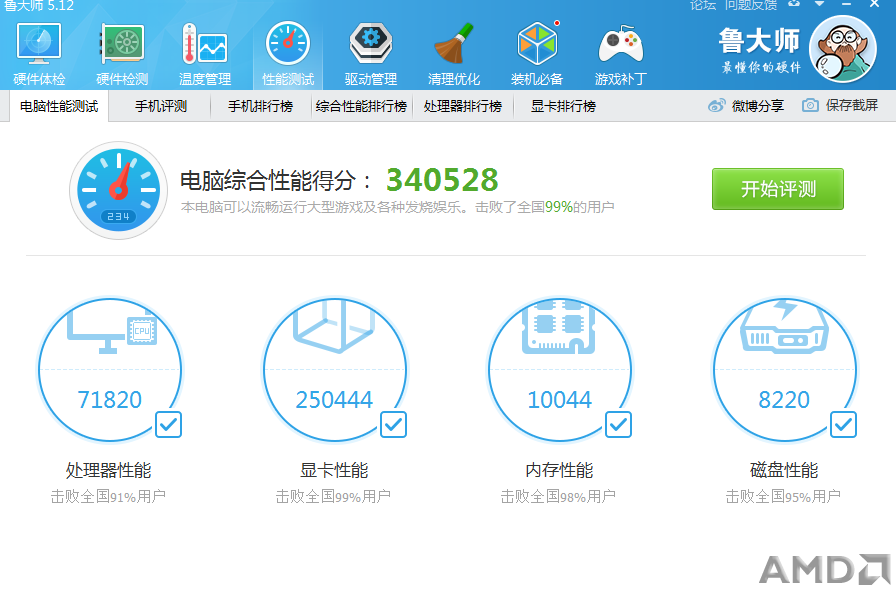Open 游戏补丁 gamepad icon
Screen dimensions: 896x590
point(621,54)
